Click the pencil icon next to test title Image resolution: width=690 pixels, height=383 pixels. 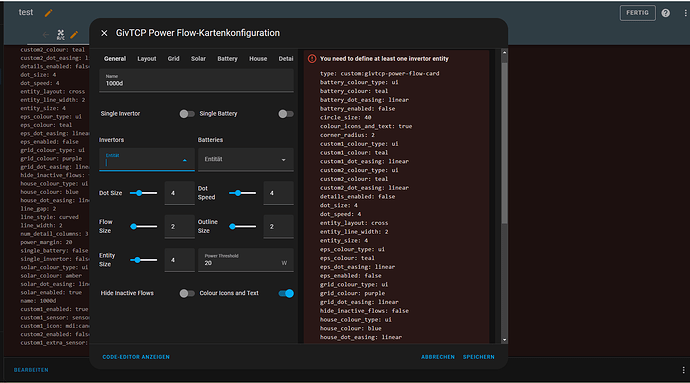[48, 13]
